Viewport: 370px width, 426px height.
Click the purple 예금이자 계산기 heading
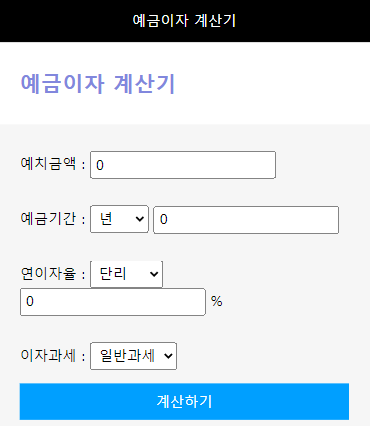(98, 83)
